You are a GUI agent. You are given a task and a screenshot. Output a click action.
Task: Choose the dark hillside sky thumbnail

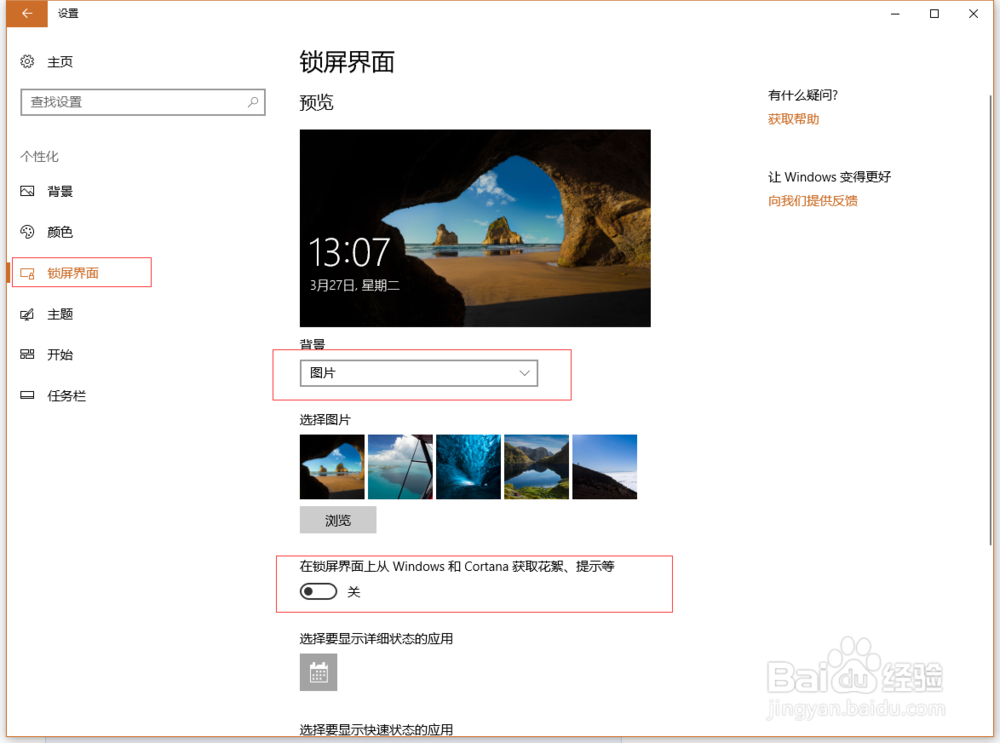tap(605, 467)
